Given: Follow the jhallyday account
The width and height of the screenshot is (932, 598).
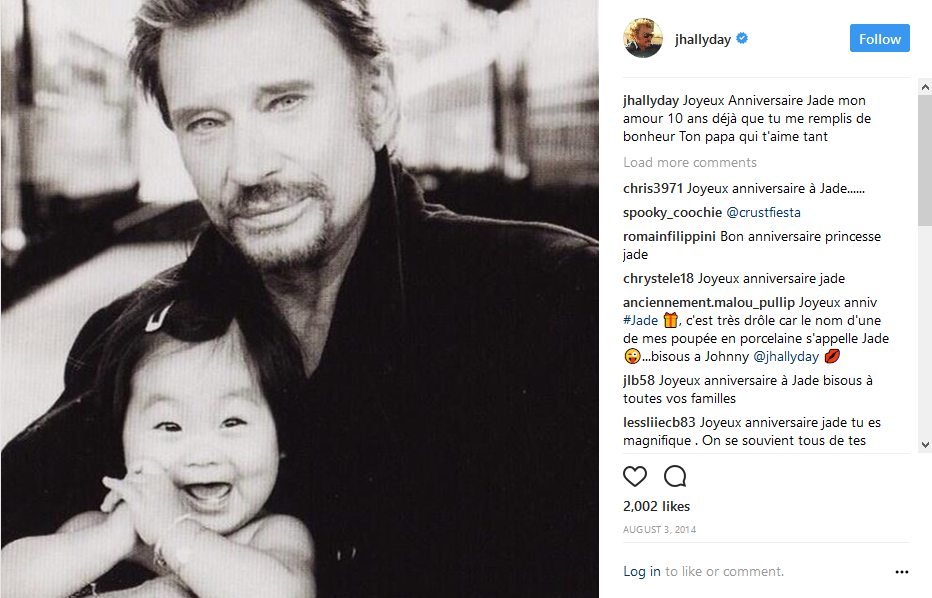Looking at the screenshot, I should pos(879,39).
